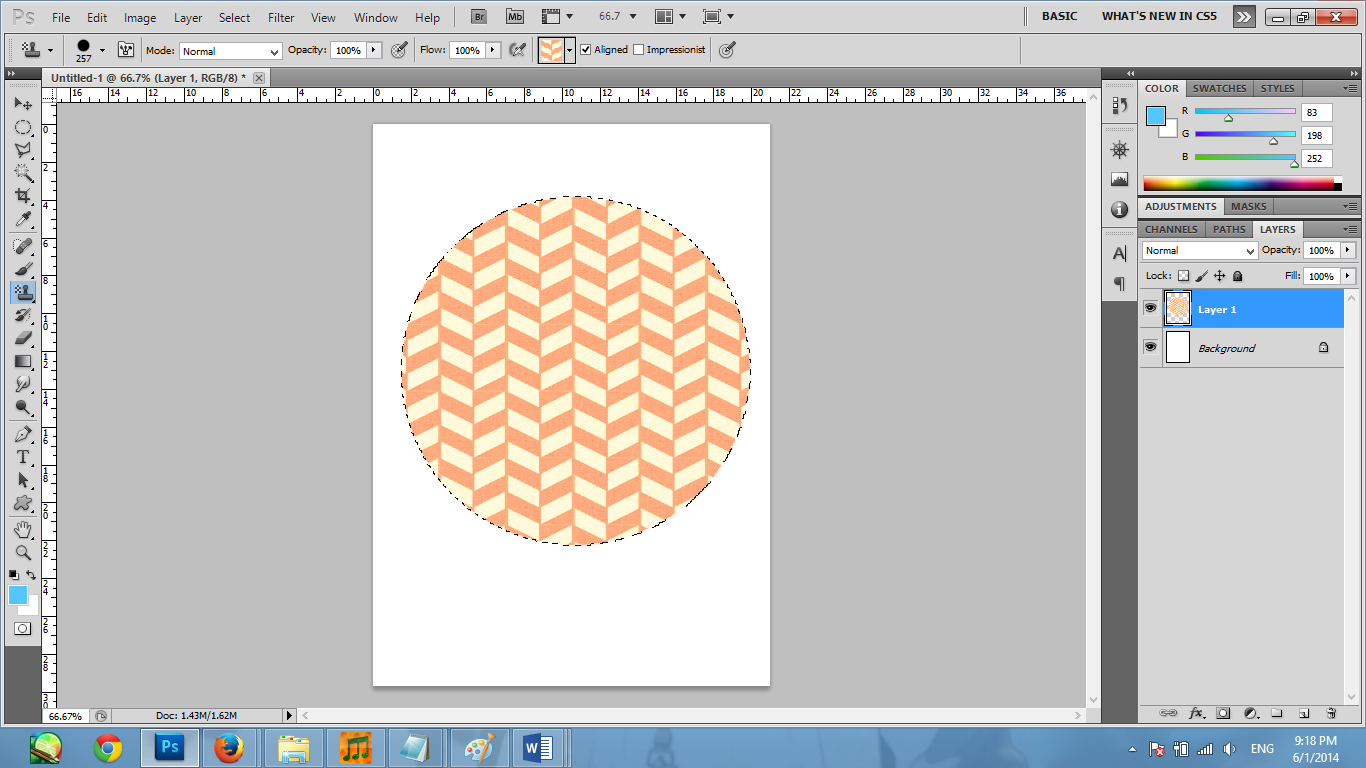This screenshot has height=768, width=1366.
Task: Select the Eyedropper tool
Action: tap(23, 220)
